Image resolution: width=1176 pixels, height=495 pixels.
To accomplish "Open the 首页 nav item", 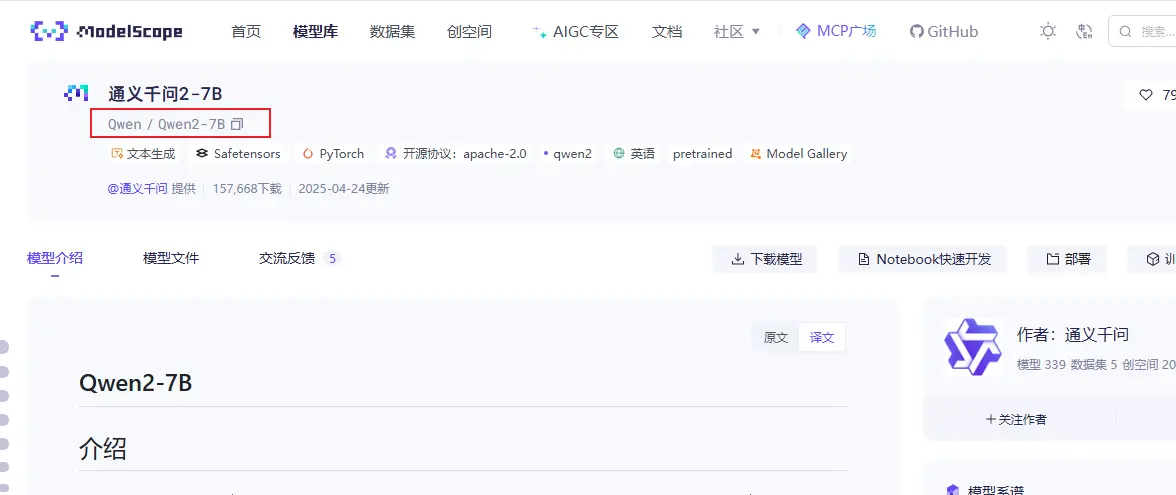I will pyautogui.click(x=246, y=32).
